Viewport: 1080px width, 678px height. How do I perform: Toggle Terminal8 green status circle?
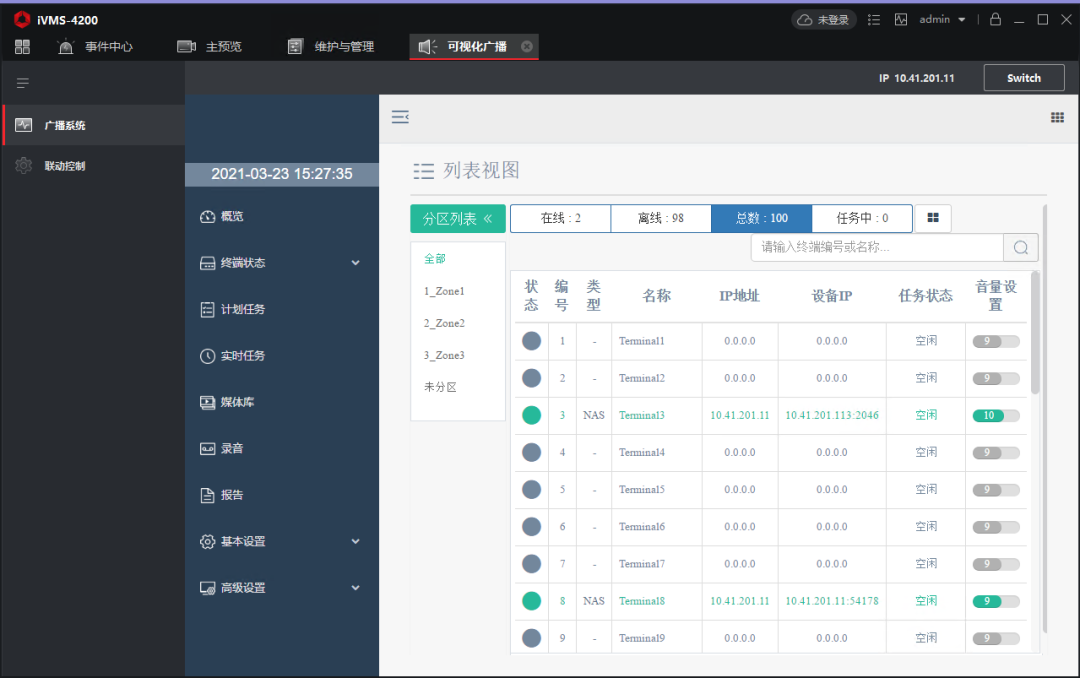click(531, 601)
